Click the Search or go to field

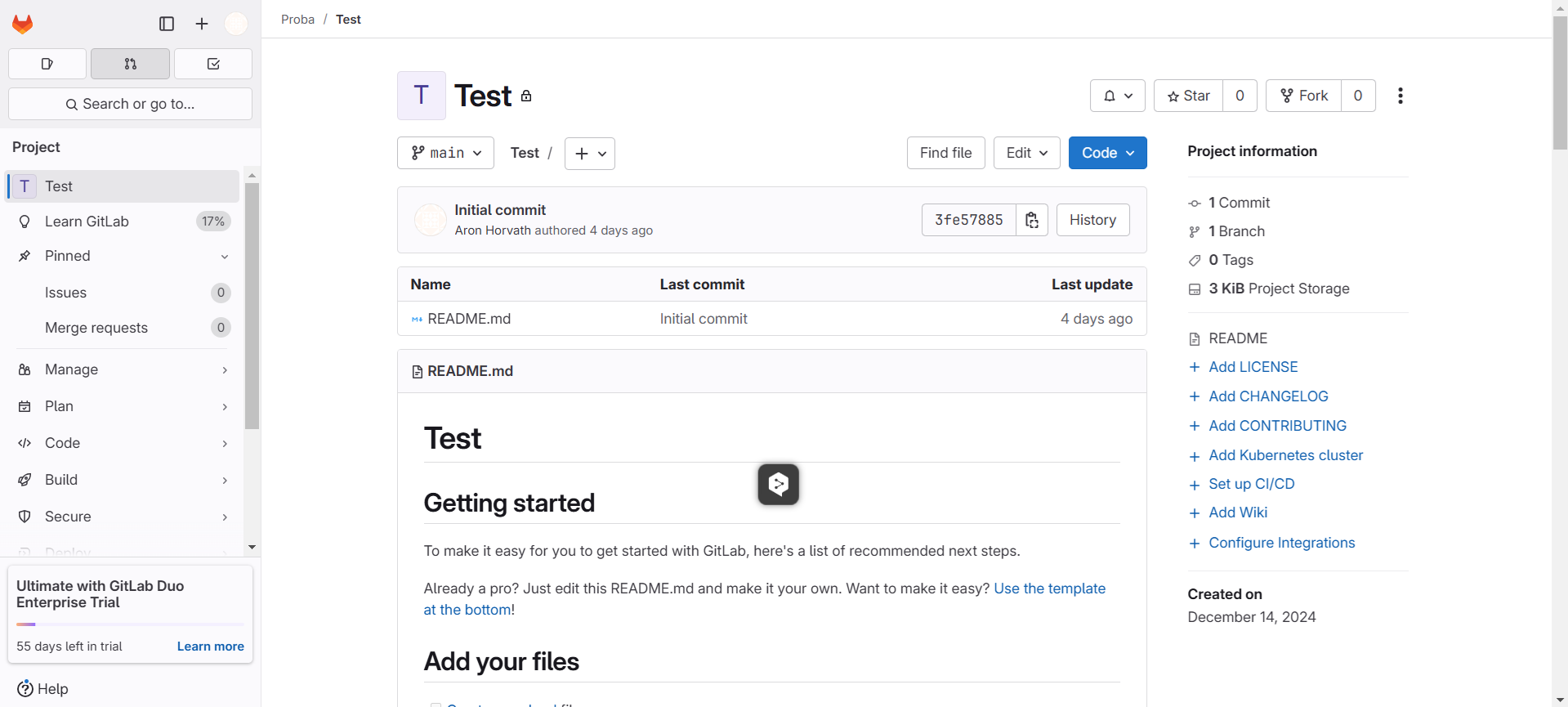click(x=130, y=104)
